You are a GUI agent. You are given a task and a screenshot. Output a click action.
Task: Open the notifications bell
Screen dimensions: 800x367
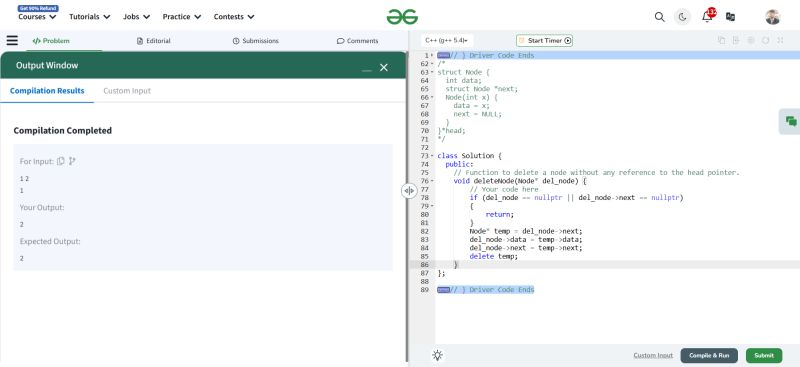pos(707,16)
